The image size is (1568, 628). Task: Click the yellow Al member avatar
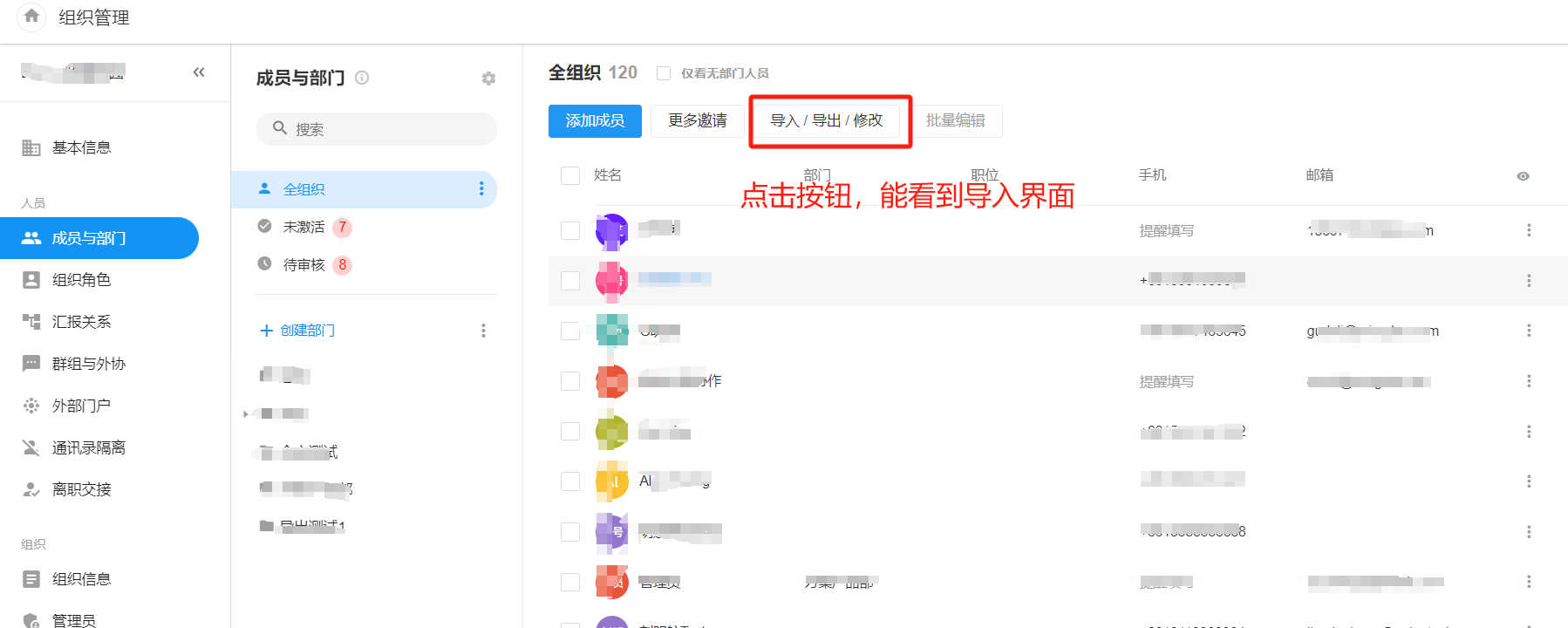click(612, 481)
